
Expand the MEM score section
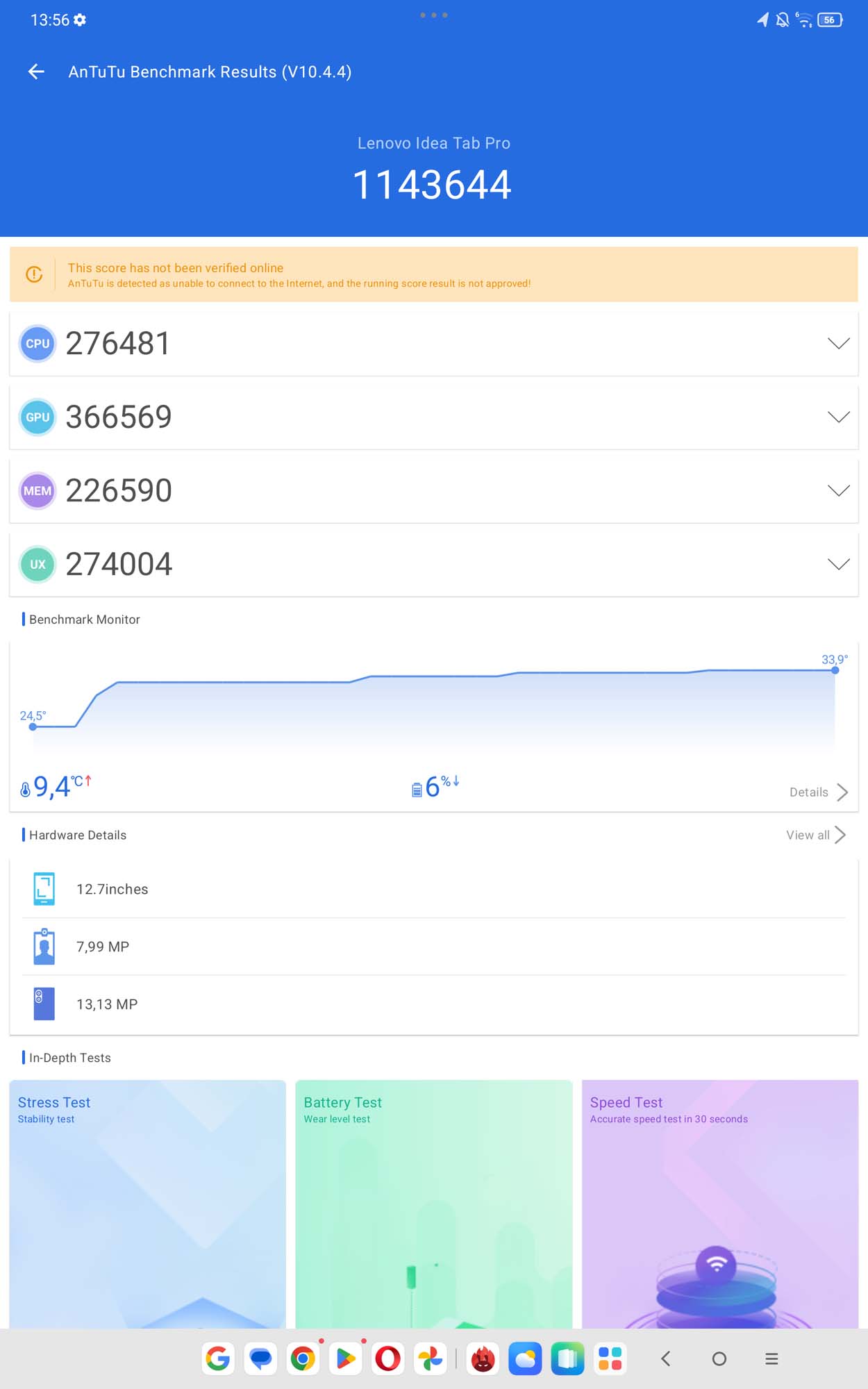tap(838, 491)
